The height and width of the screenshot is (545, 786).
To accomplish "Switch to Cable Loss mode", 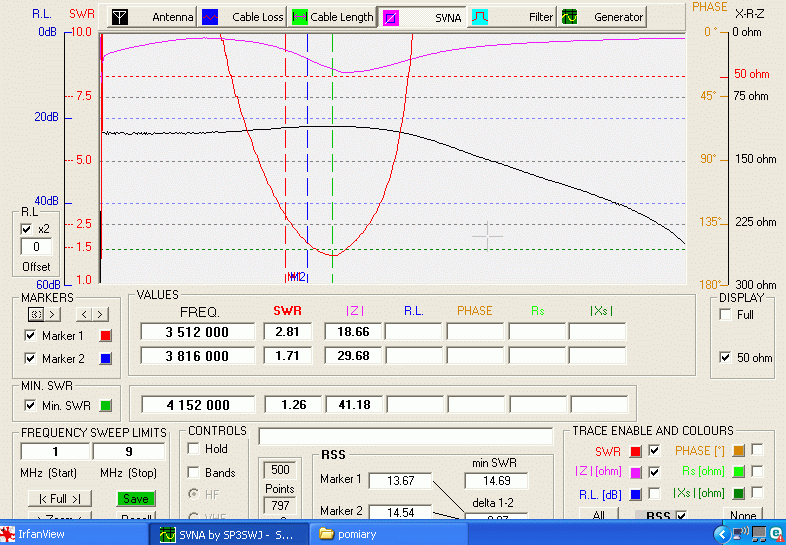I will click(242, 17).
